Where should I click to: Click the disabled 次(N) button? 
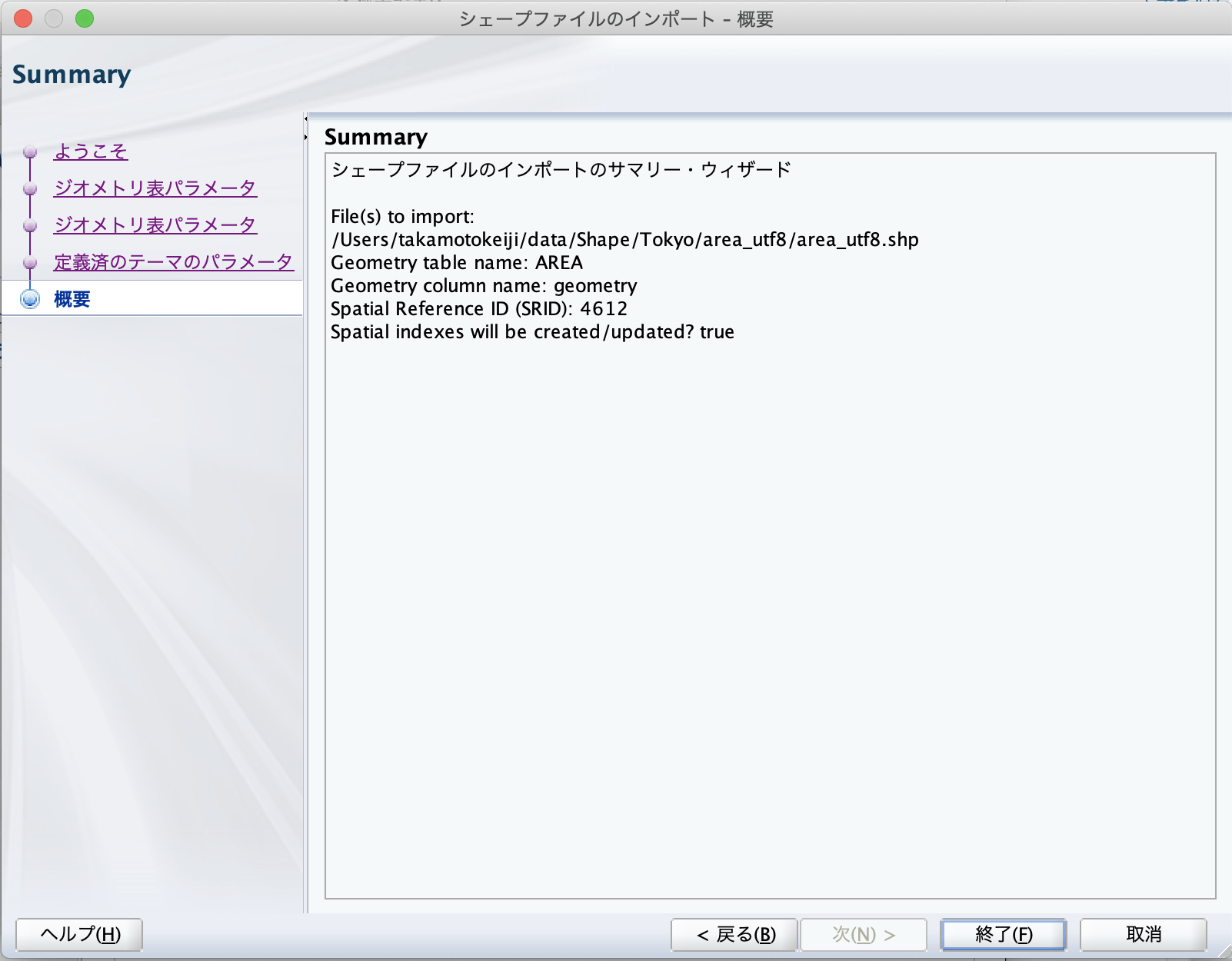coord(864,934)
